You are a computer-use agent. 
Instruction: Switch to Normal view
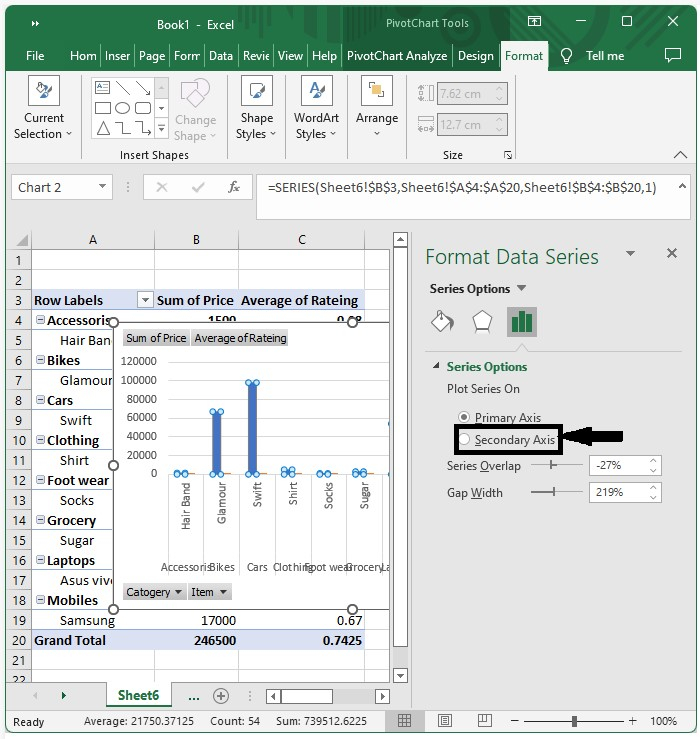(x=404, y=721)
